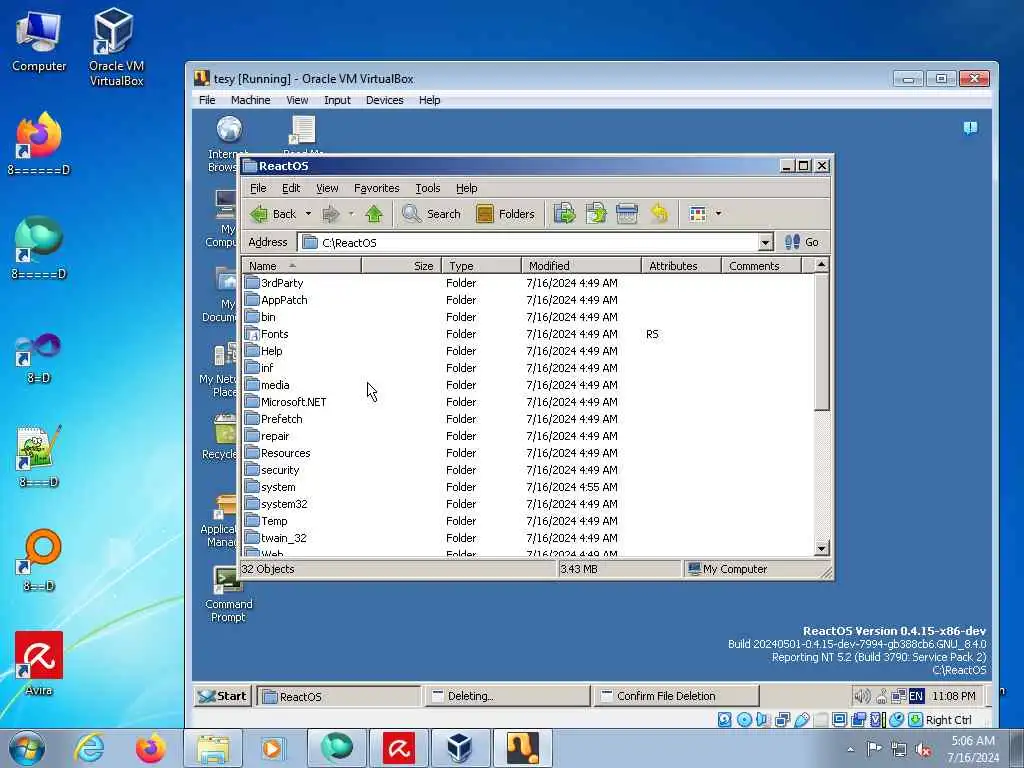Open the Forward history dropdown arrow

pos(351,214)
